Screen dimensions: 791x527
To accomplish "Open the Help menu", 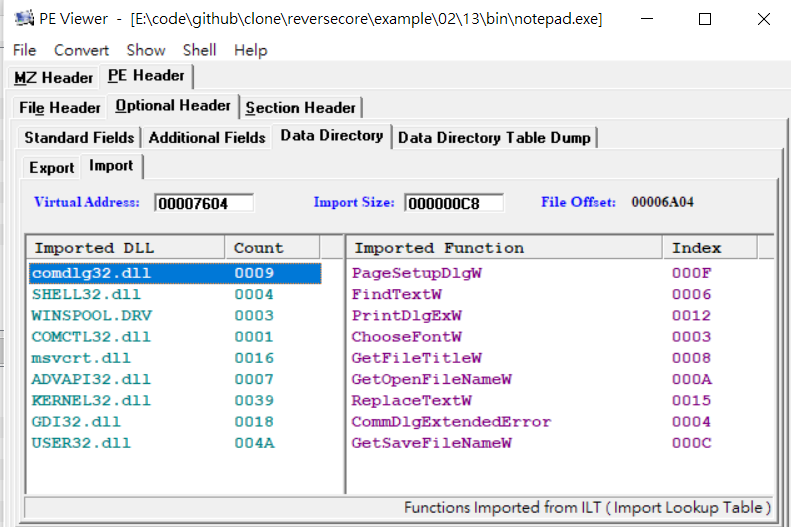I will [250, 50].
